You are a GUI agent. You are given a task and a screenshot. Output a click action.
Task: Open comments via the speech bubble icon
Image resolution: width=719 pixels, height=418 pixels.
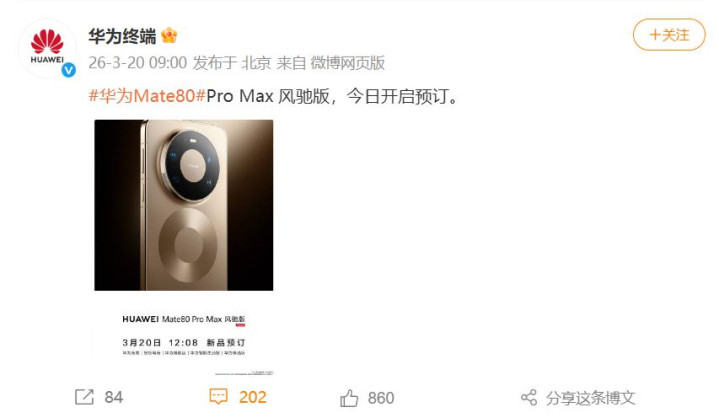coord(218,396)
